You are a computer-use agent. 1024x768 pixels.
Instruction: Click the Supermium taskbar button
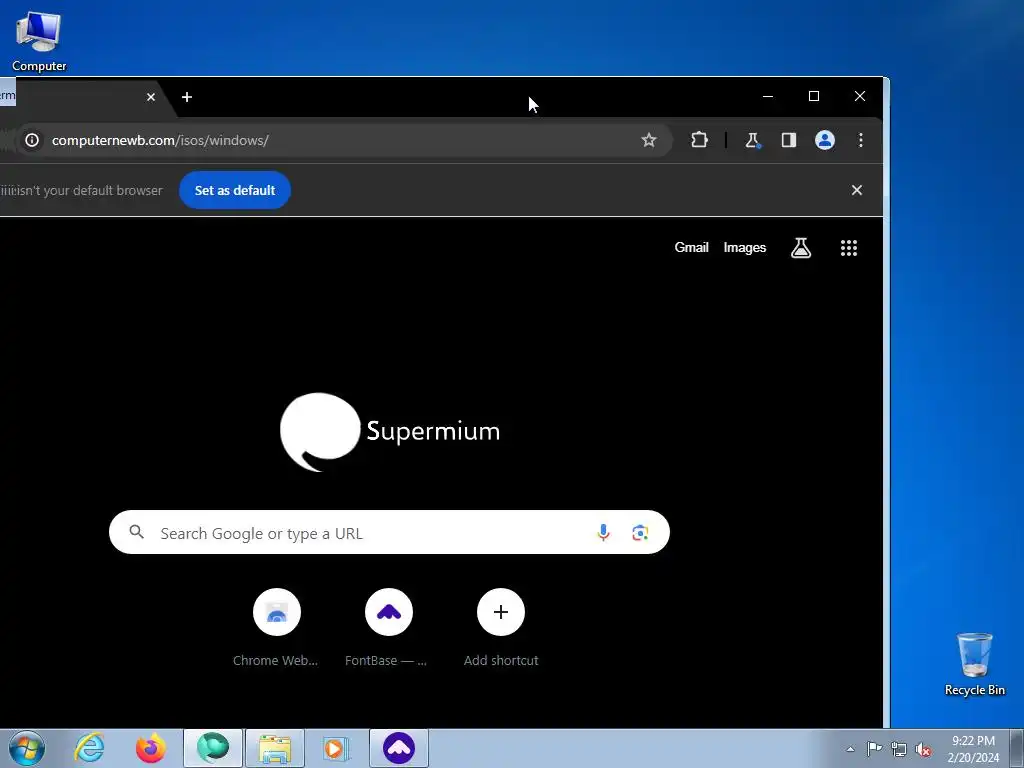213,748
